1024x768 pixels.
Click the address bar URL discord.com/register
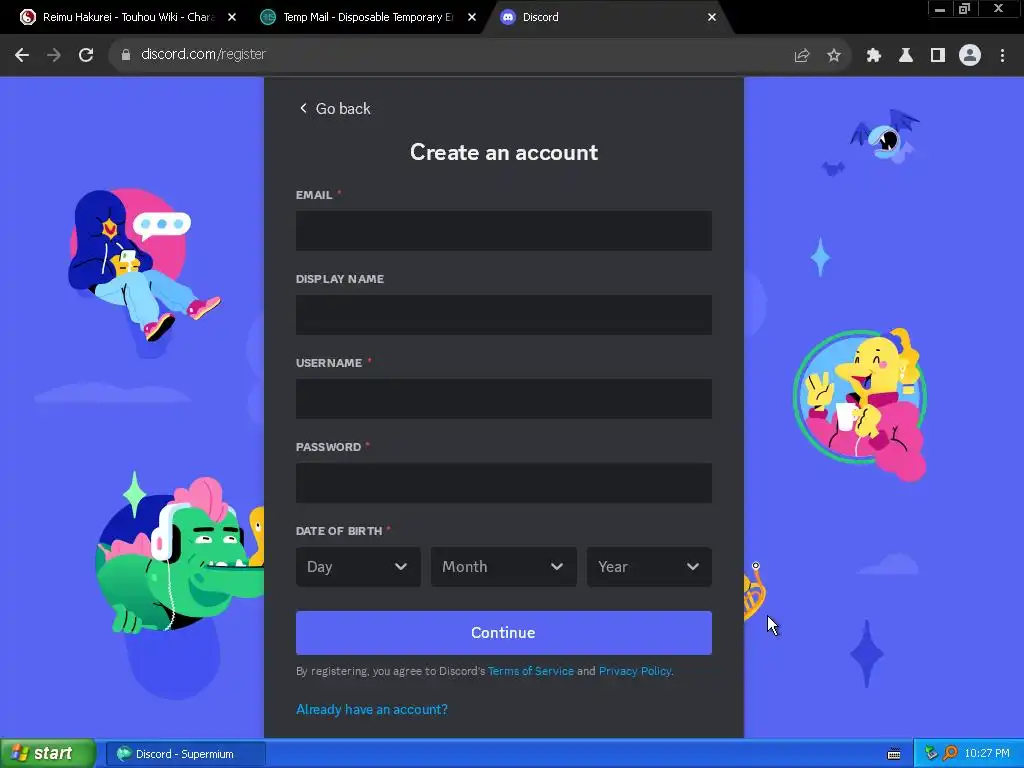[203, 54]
